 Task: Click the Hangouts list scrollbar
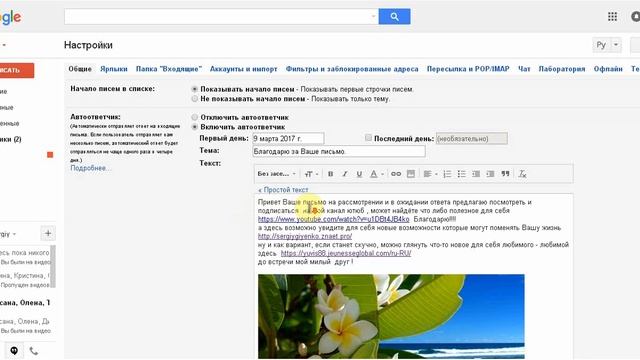point(53,266)
